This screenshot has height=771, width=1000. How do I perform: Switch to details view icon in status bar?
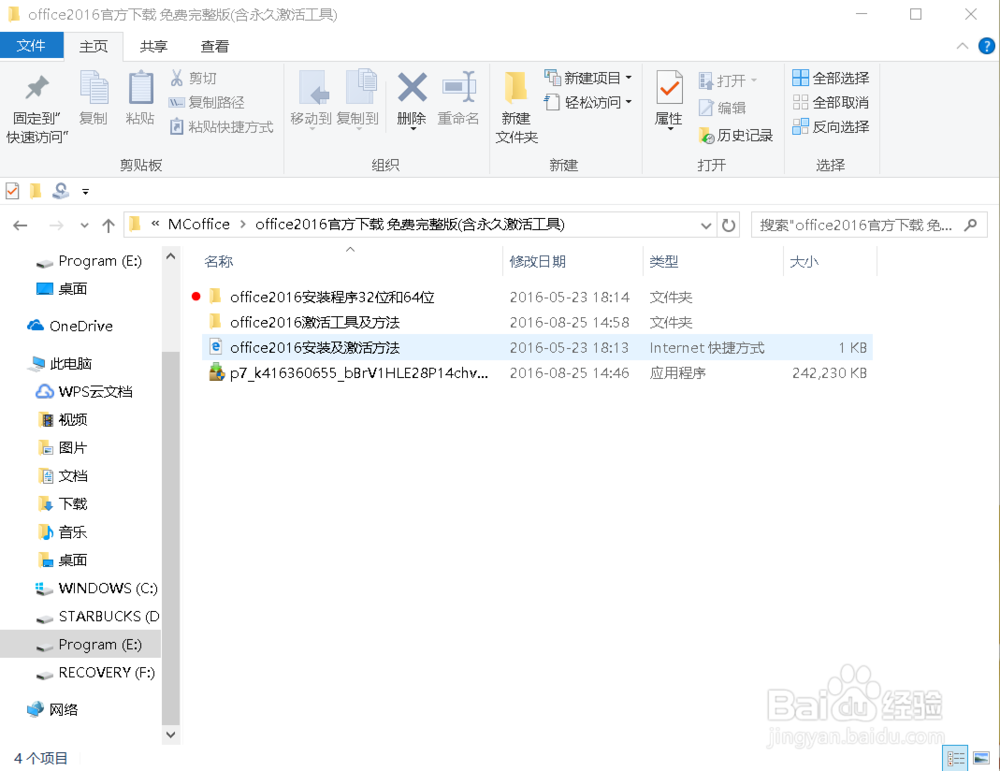pyautogui.click(x=955, y=758)
